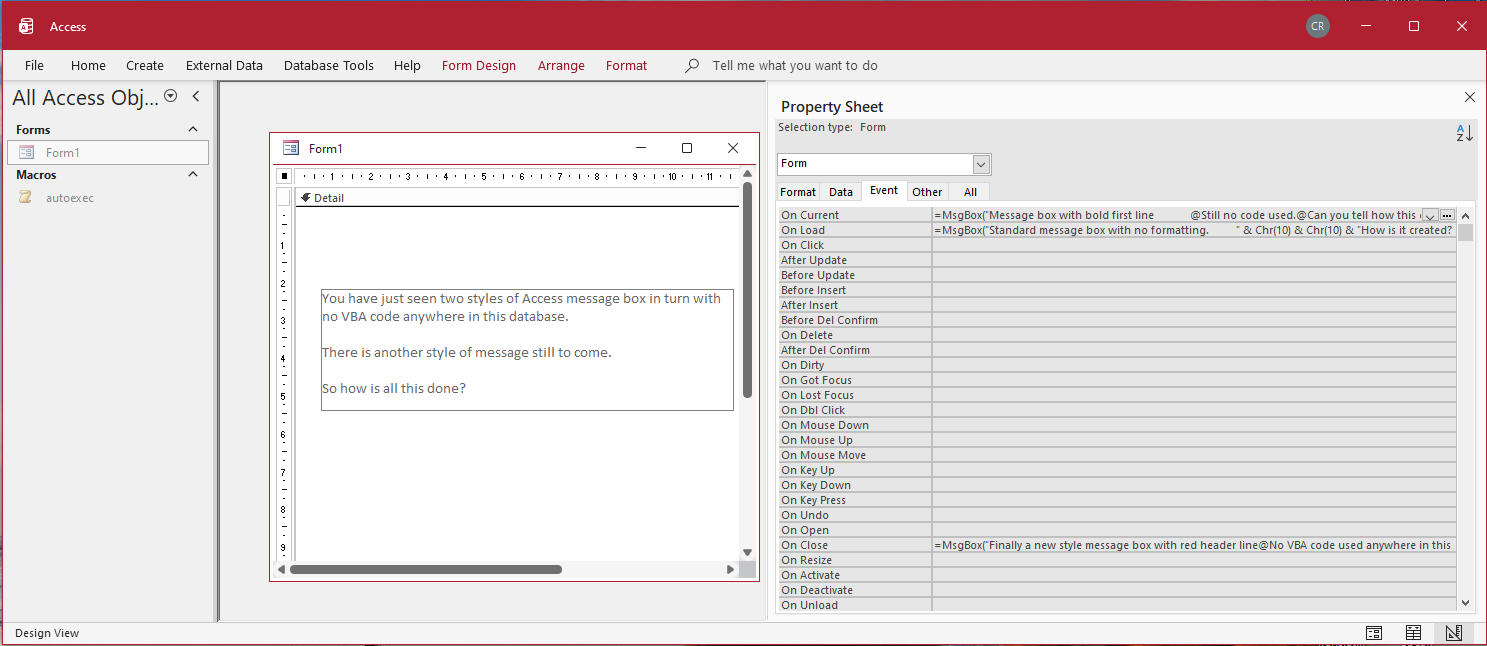Image resolution: width=1487 pixels, height=646 pixels.
Task: Click the form selector square at ruler corner
Action: (285, 177)
